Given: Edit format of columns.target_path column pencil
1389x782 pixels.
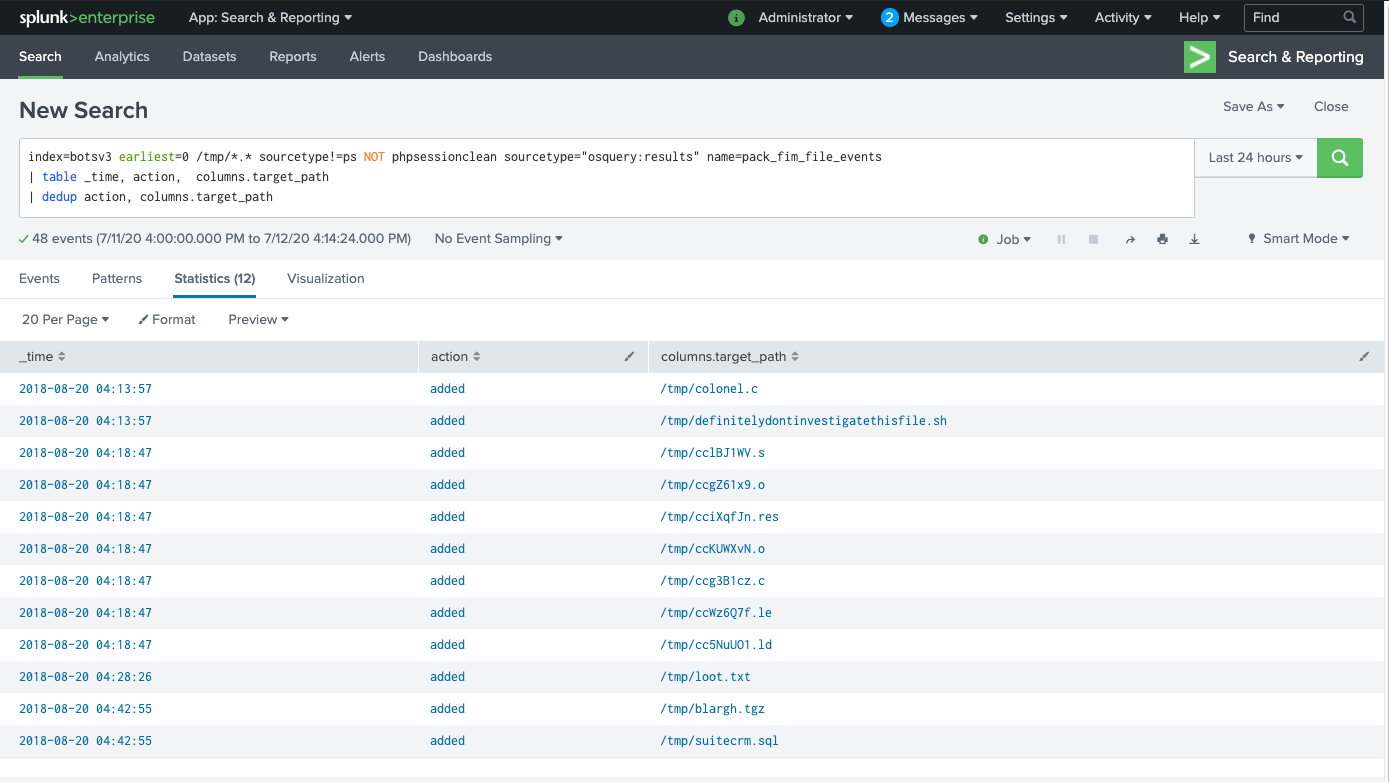Looking at the screenshot, I should [1364, 357].
